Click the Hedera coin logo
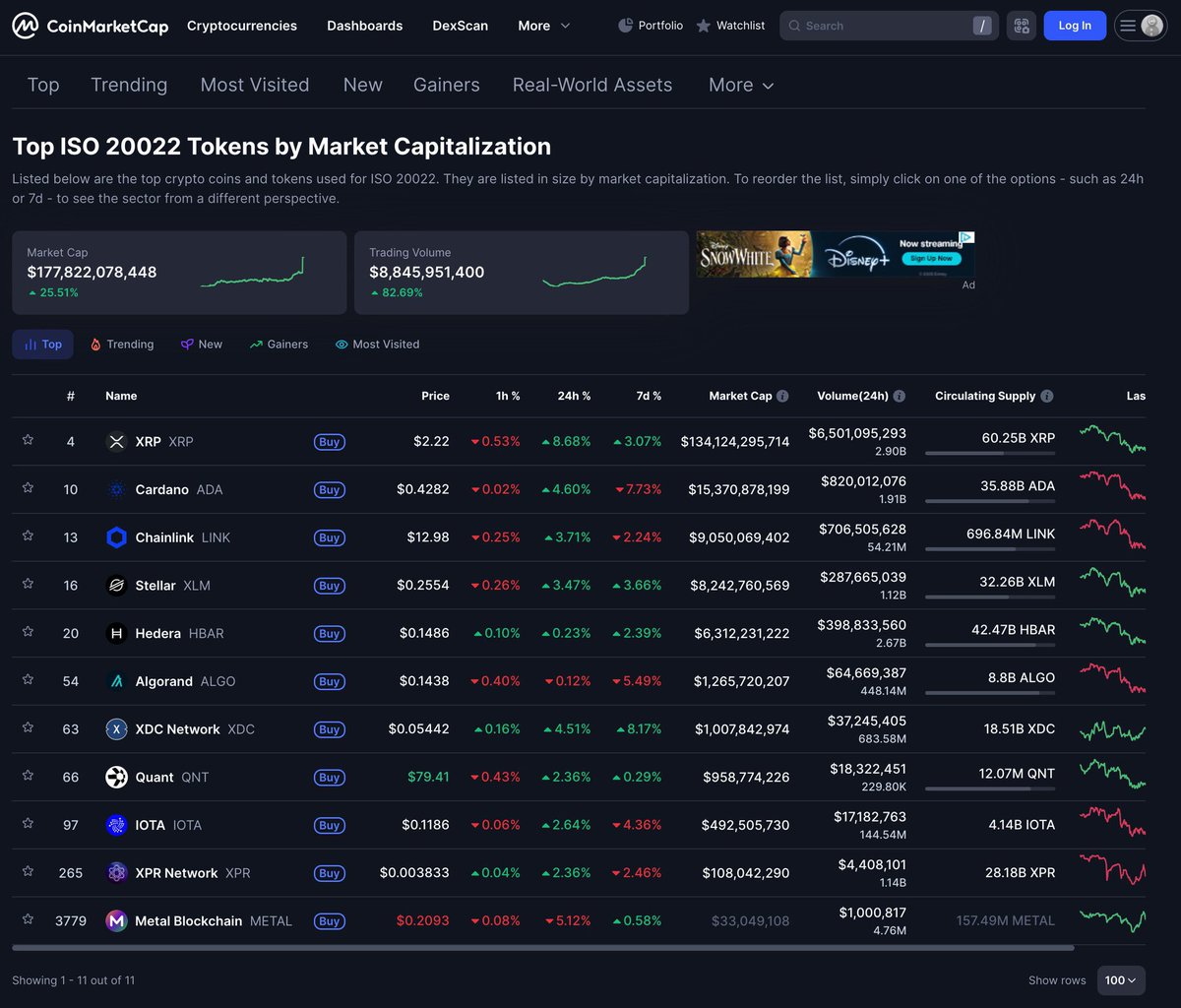This screenshot has height=1008, width=1181. point(116,634)
